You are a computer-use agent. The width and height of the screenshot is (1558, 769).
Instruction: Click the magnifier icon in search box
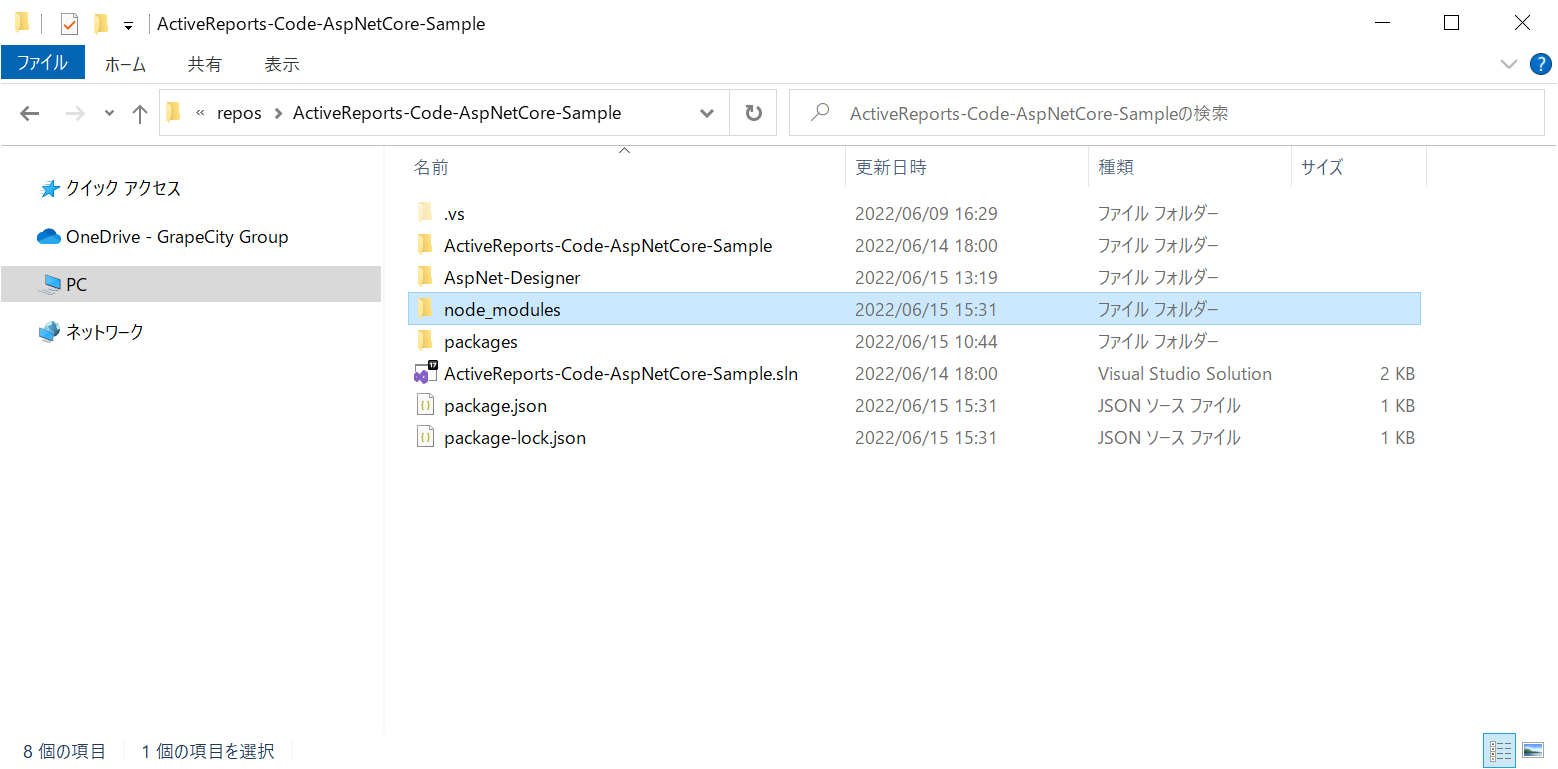[x=821, y=112]
